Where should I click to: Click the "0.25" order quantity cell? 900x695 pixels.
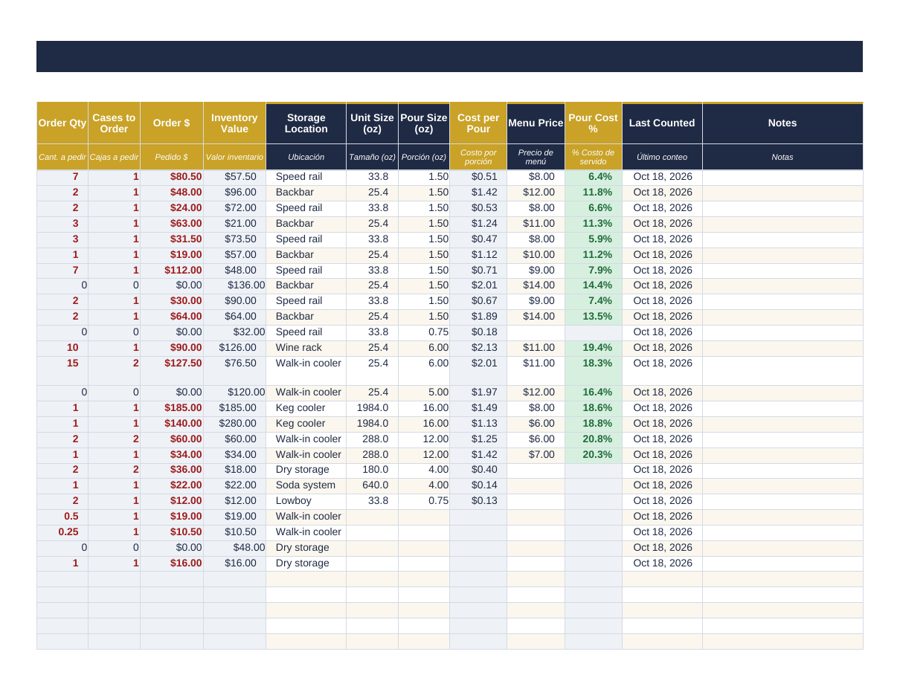[x=63, y=532]
